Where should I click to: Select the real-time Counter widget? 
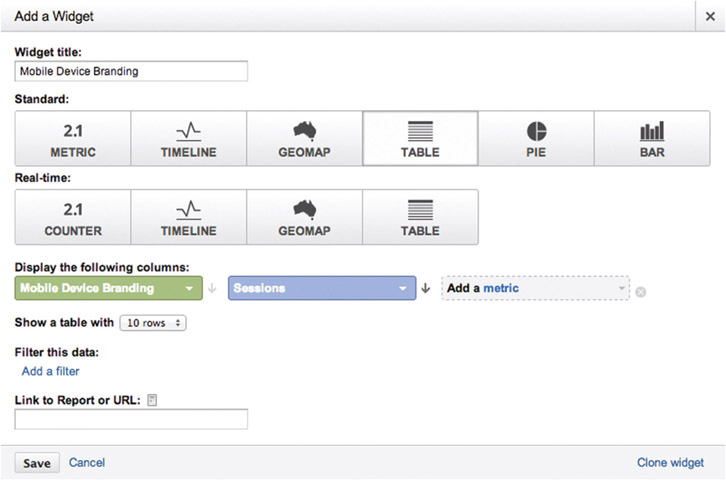(x=73, y=216)
